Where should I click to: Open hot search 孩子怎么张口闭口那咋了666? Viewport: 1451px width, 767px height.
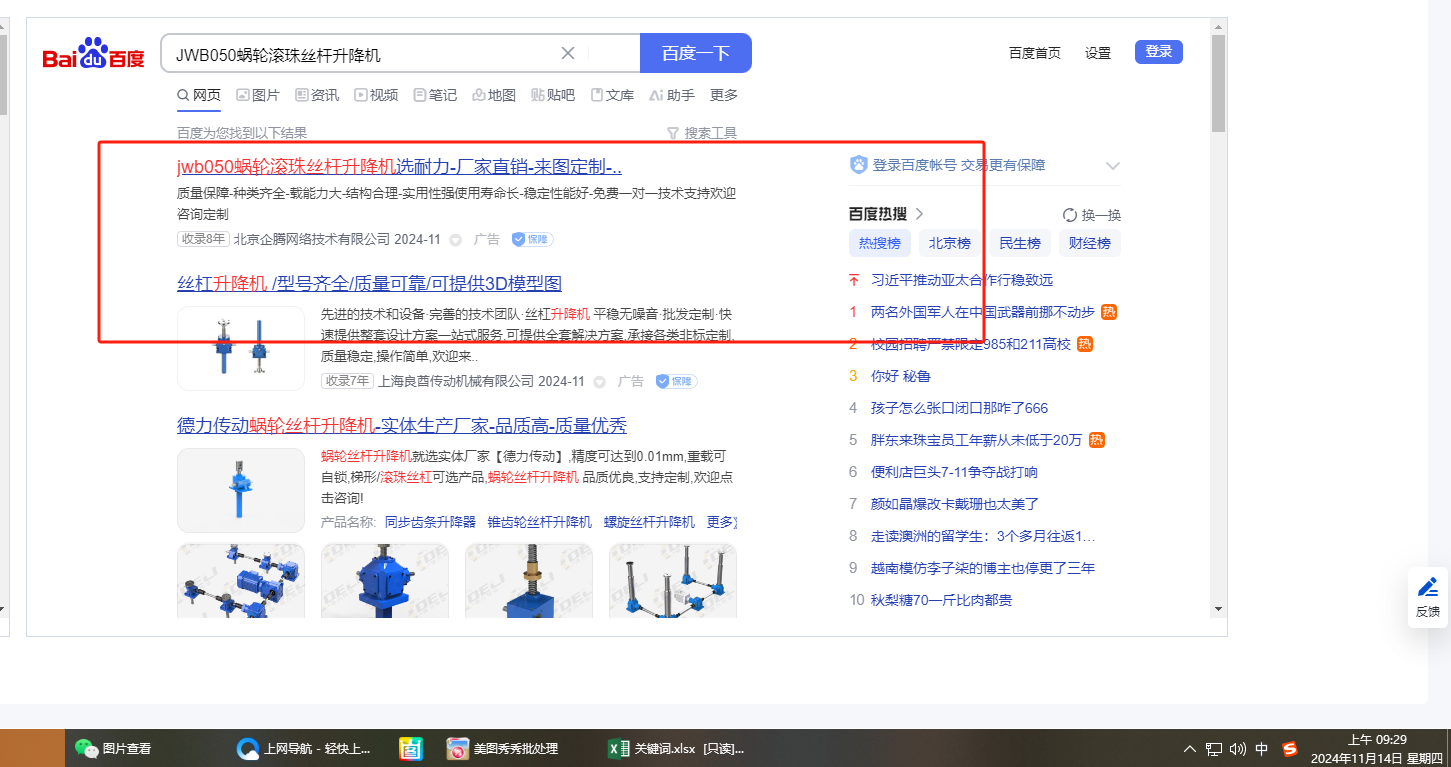tap(960, 408)
